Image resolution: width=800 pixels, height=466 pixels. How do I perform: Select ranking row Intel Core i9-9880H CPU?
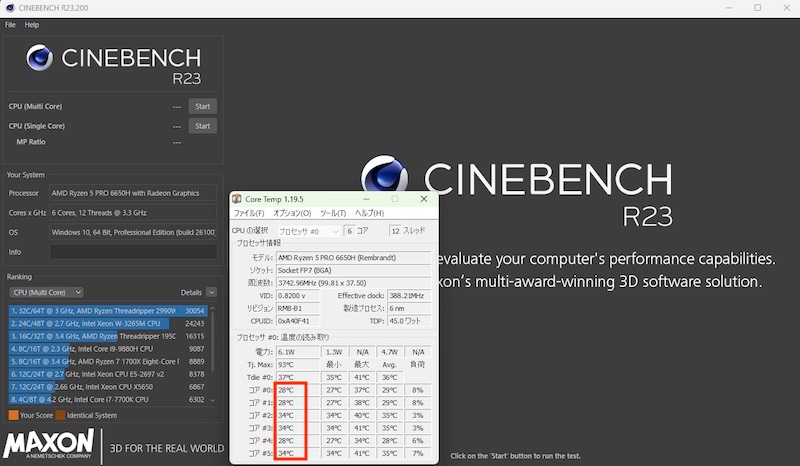(108, 349)
